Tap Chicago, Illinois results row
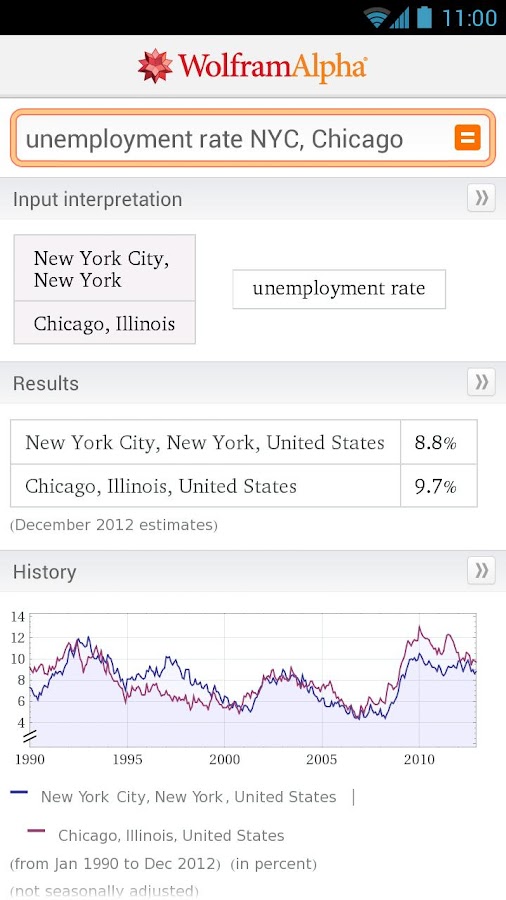The width and height of the screenshot is (506, 900). tap(244, 486)
